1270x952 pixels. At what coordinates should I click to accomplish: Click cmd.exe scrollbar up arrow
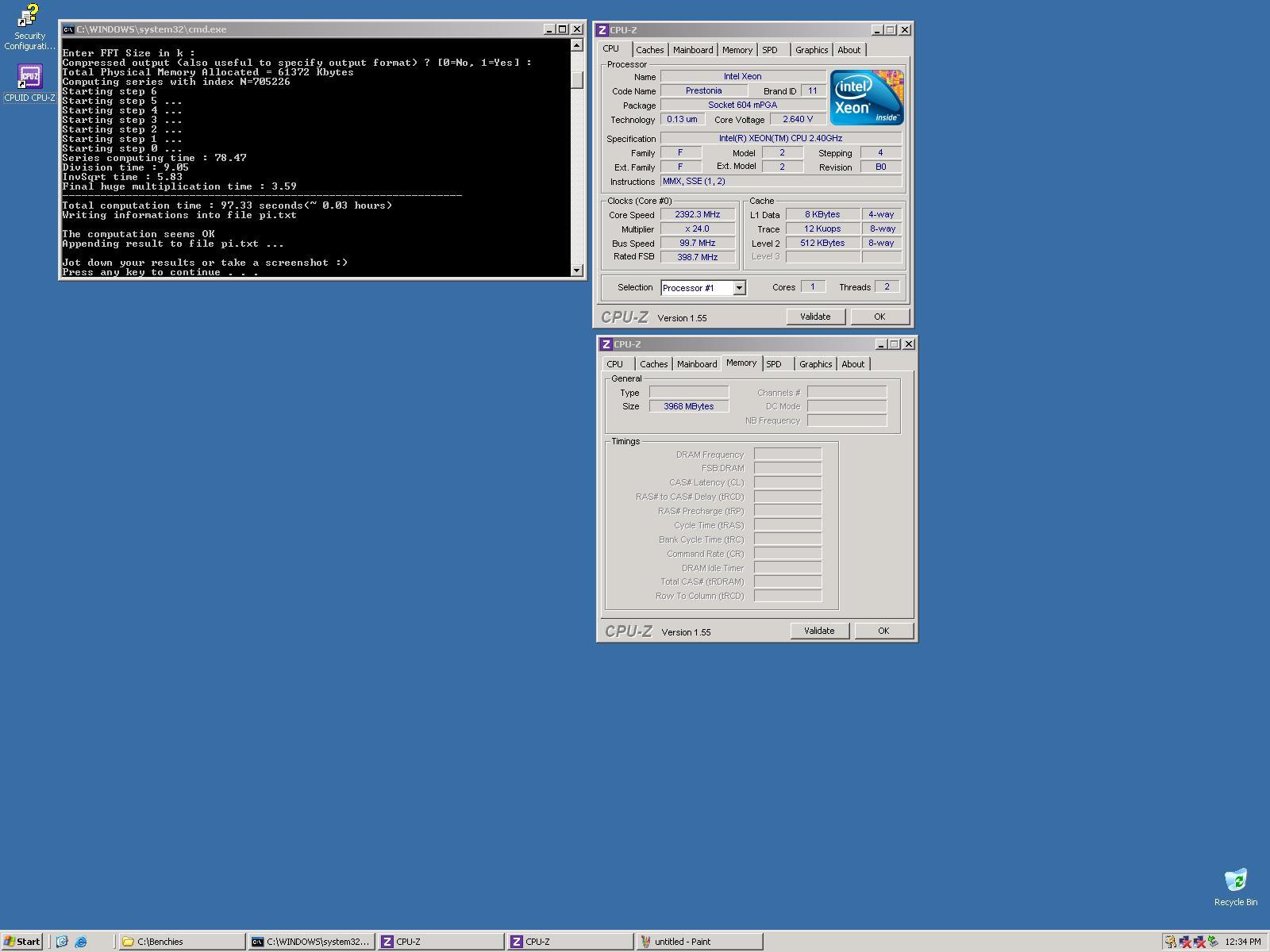(577, 45)
